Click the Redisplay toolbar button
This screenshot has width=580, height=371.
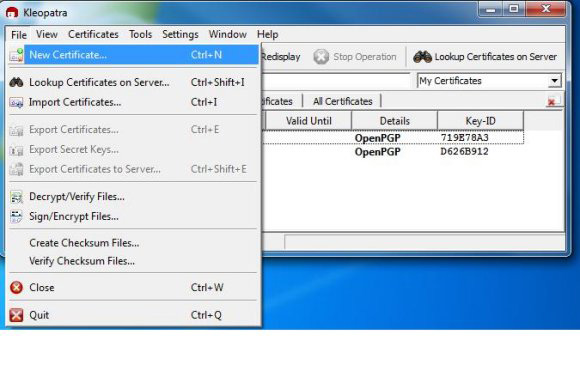click(x=281, y=57)
